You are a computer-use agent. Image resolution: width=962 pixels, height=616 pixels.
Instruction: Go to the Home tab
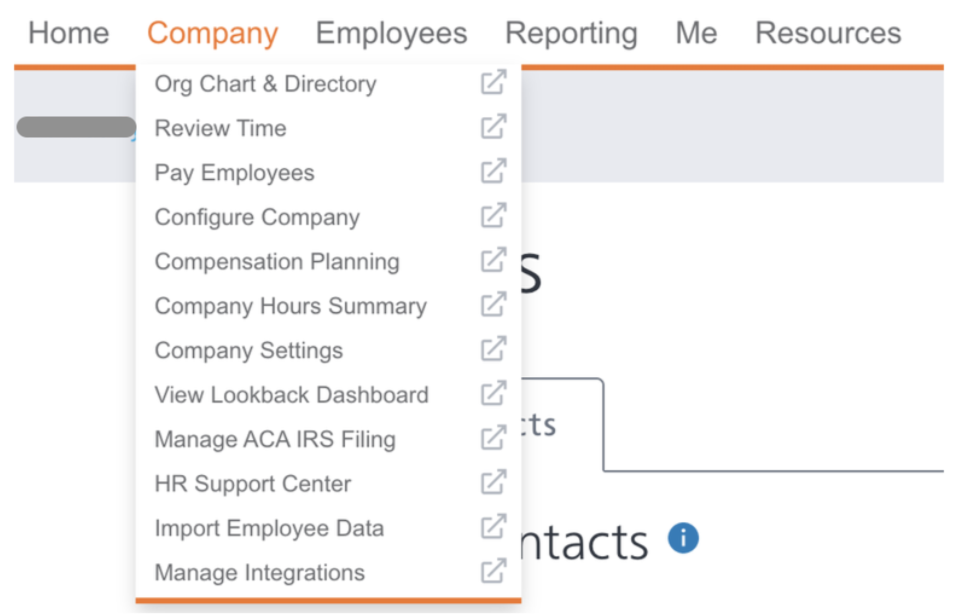69,33
